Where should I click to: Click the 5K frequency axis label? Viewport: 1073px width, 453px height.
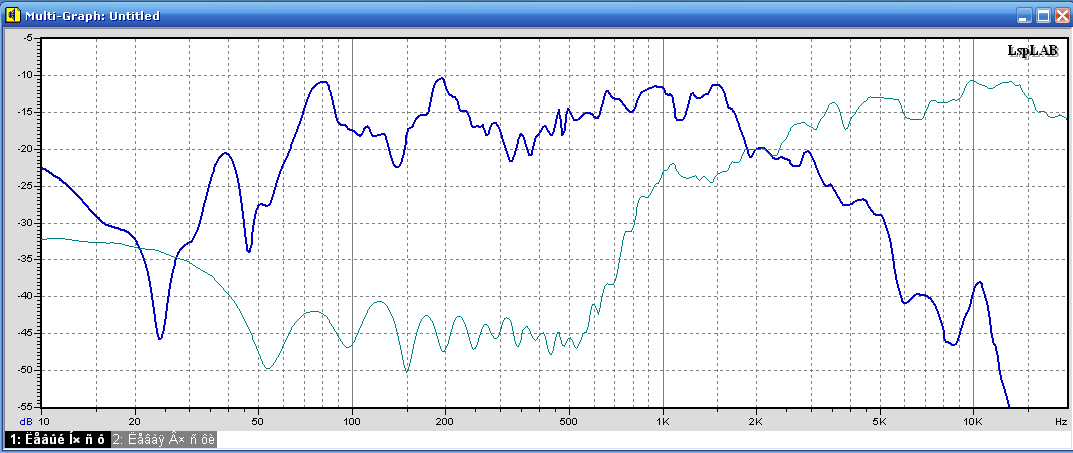pos(880,422)
